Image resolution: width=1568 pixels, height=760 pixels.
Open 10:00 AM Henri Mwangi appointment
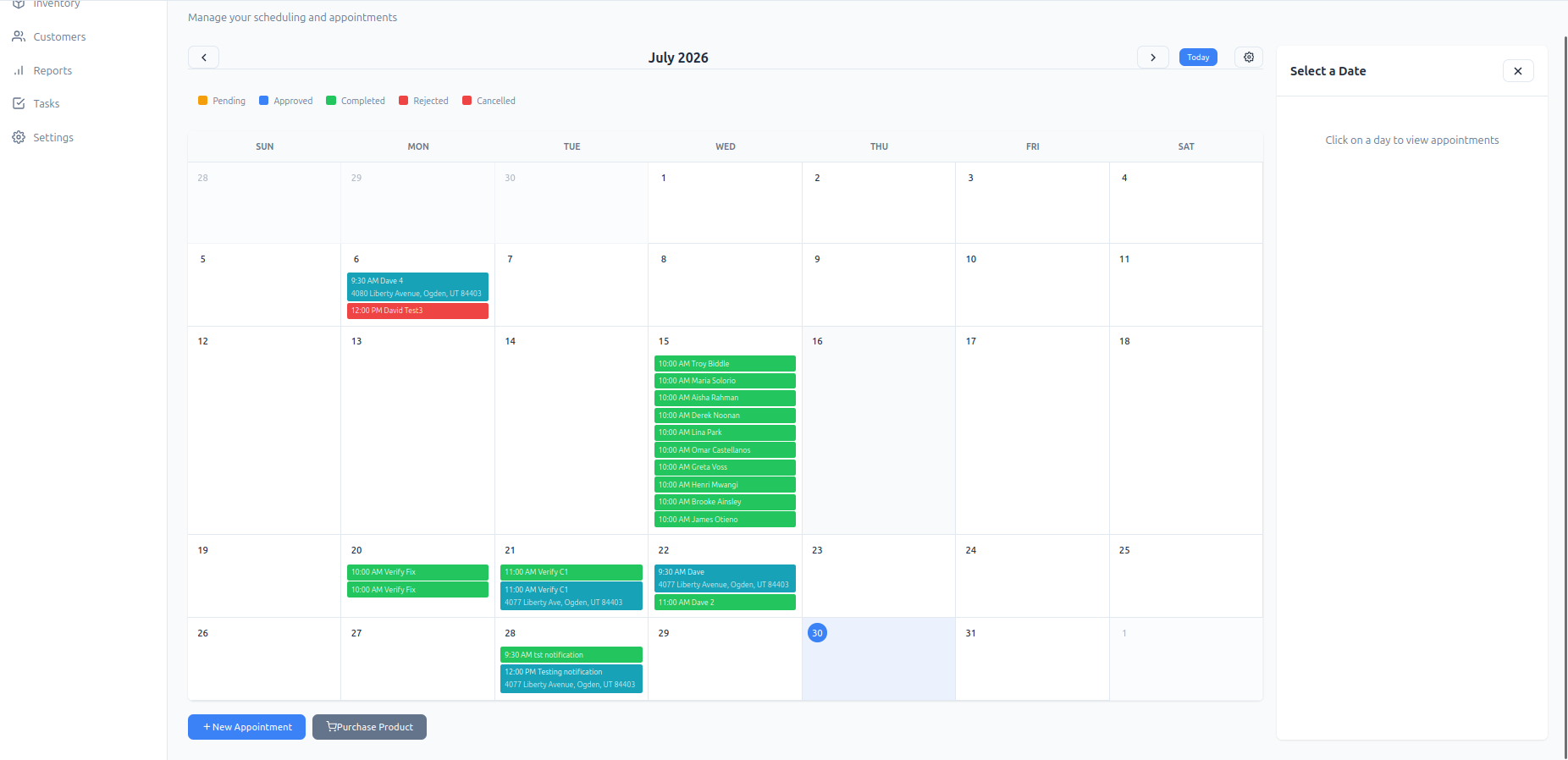[x=725, y=485]
